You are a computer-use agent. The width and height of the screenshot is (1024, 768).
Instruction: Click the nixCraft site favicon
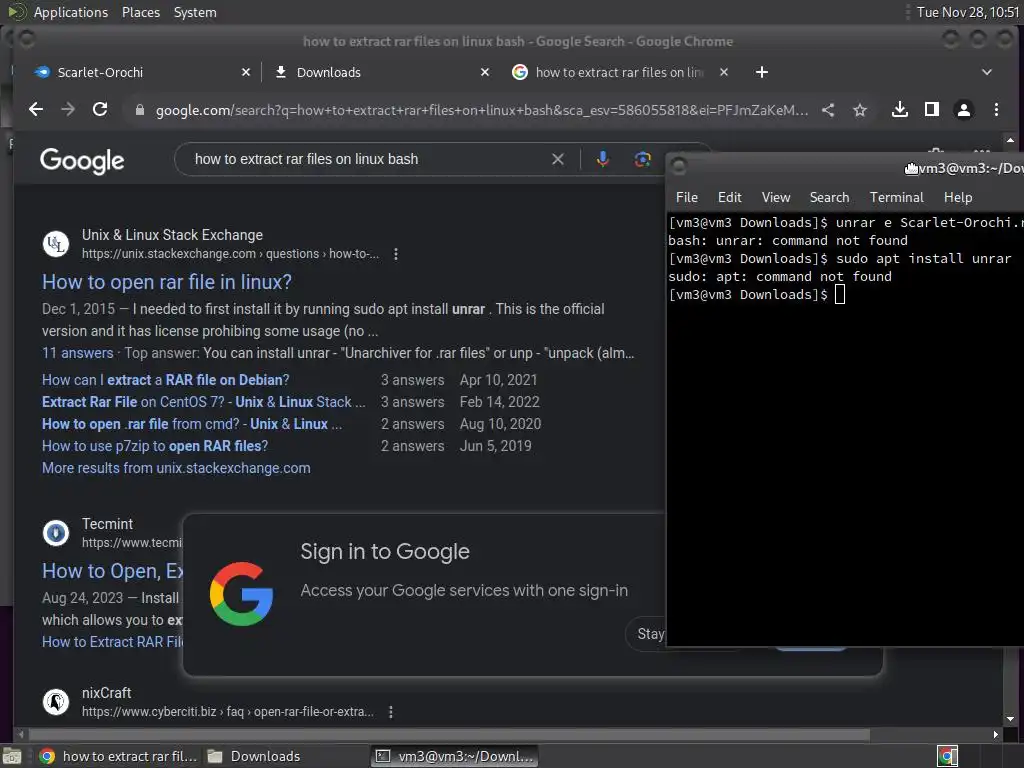[x=56, y=702]
